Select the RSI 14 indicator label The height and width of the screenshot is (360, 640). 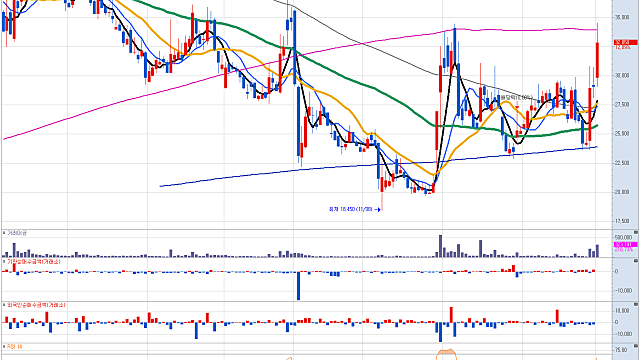(15, 347)
